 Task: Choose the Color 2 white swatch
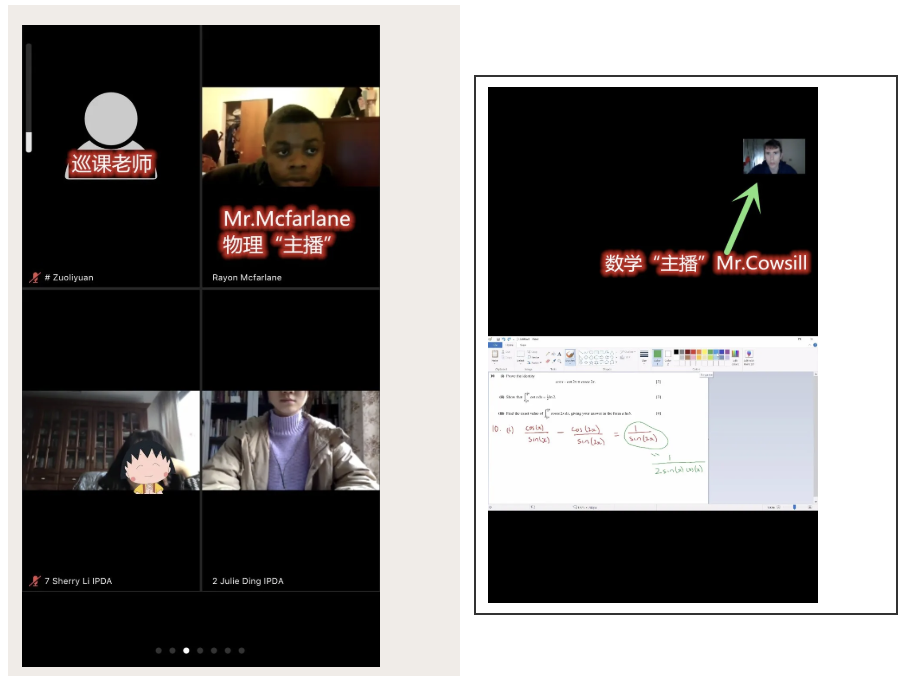[x=668, y=355]
